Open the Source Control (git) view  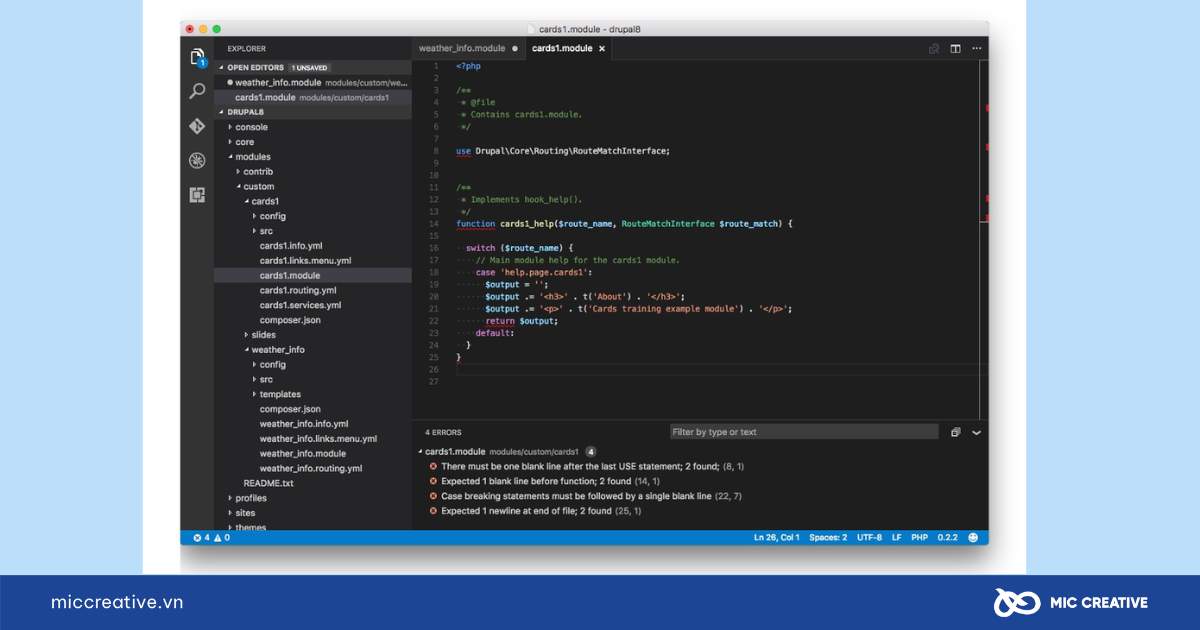pos(197,126)
